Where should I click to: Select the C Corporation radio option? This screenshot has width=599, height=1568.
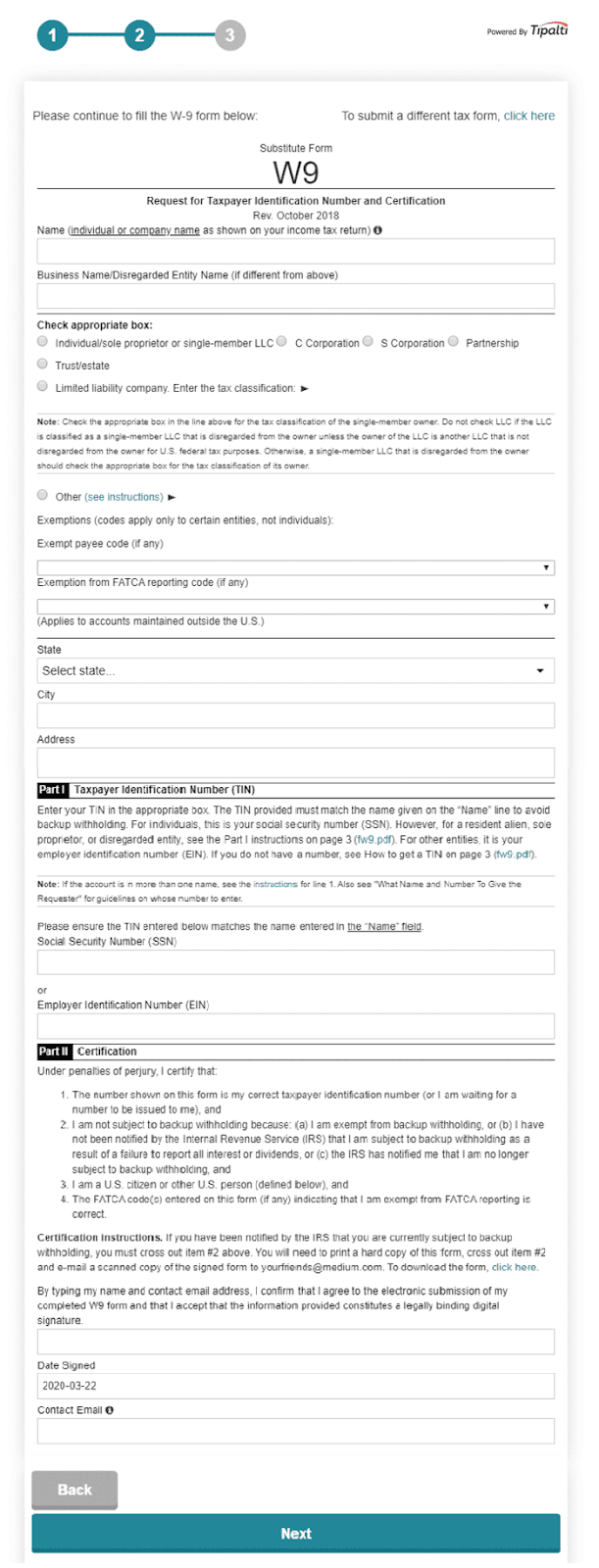click(x=282, y=342)
